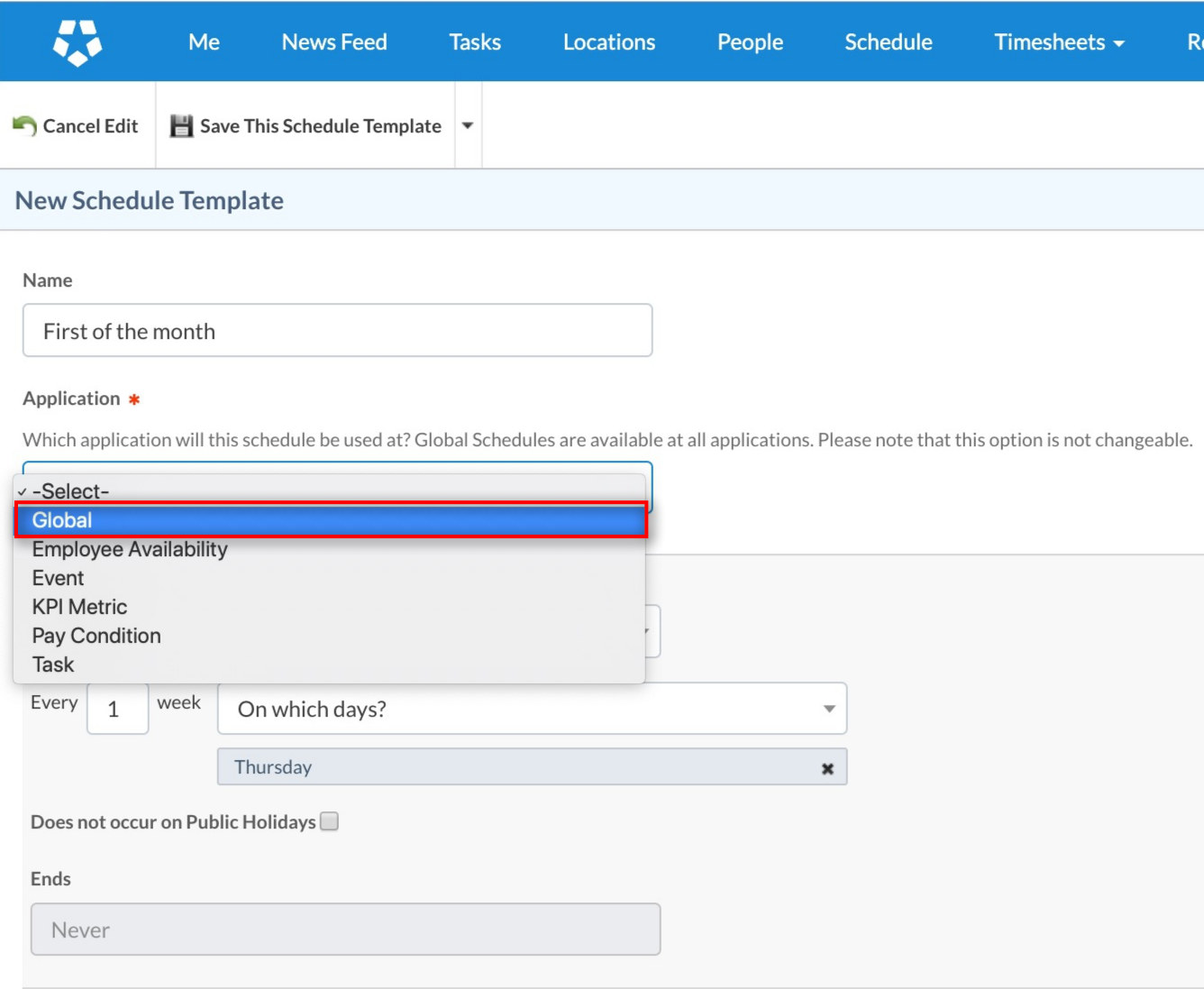Click the Cancel Edit button

[90, 126]
